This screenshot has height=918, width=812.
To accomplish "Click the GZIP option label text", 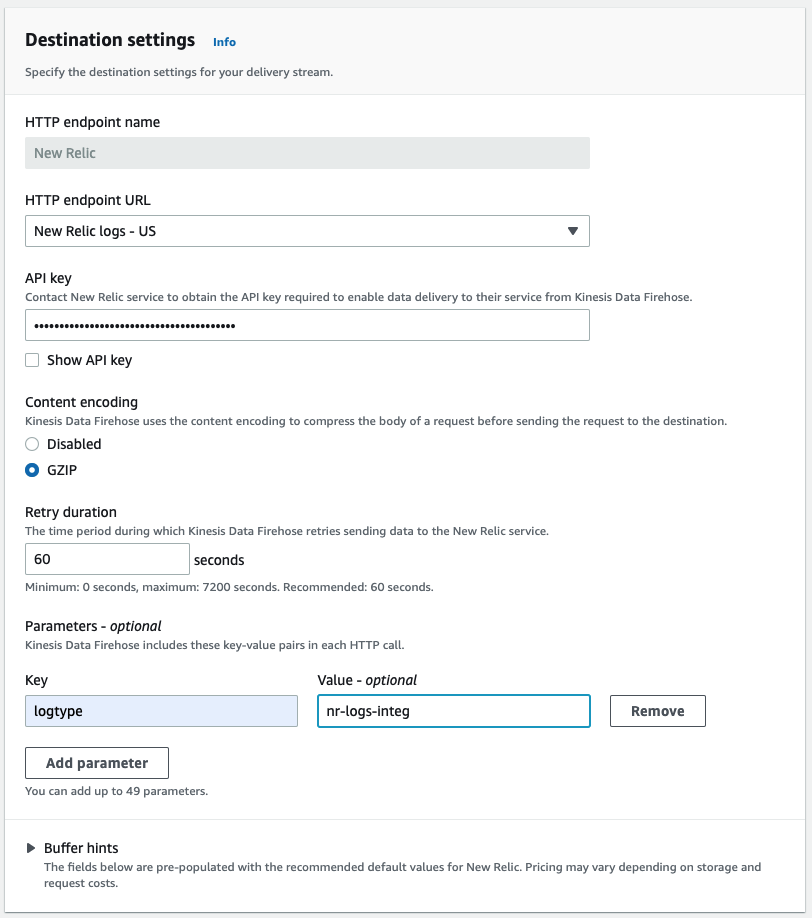I will click(x=64, y=470).
